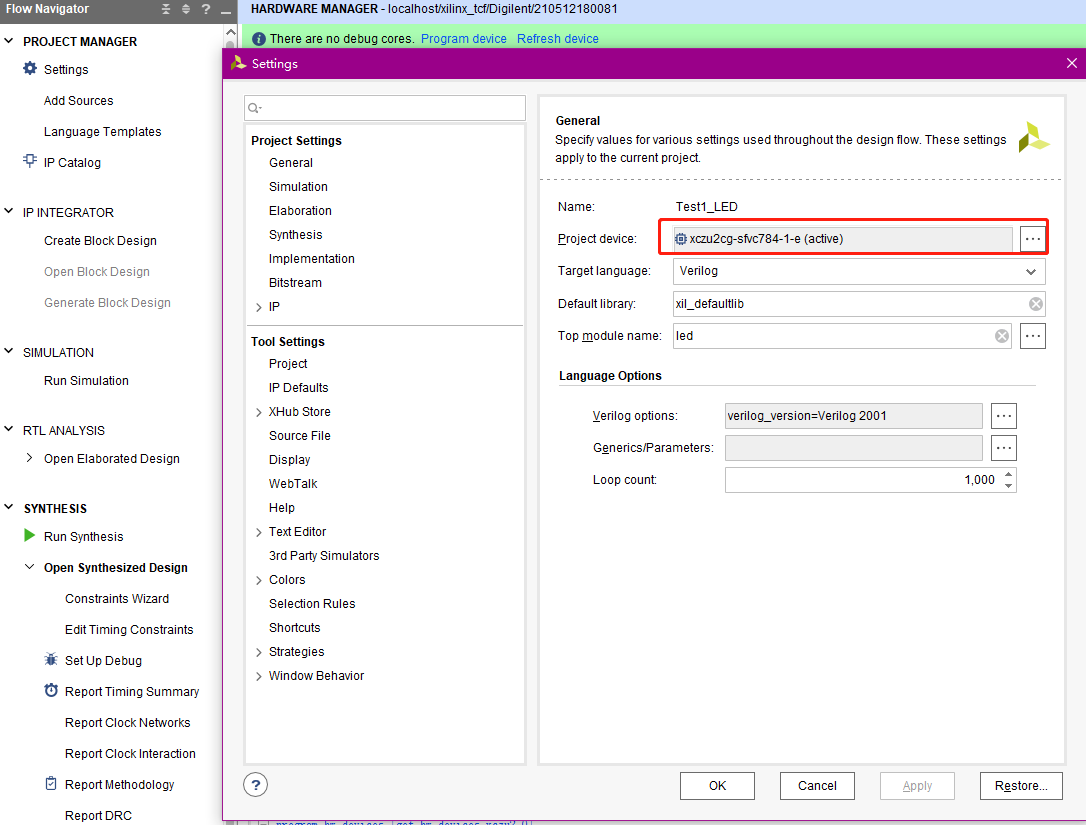Click Create Block Design

point(100,240)
